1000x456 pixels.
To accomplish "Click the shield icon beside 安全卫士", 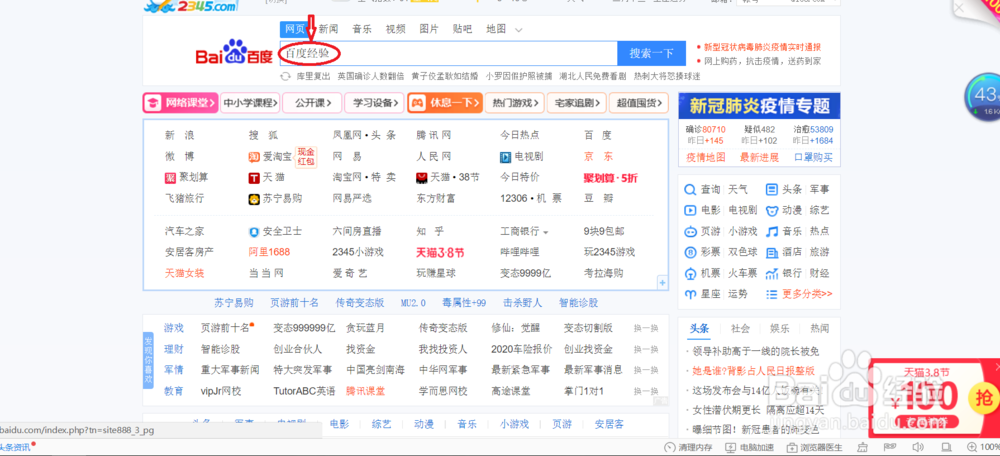I will (254, 232).
